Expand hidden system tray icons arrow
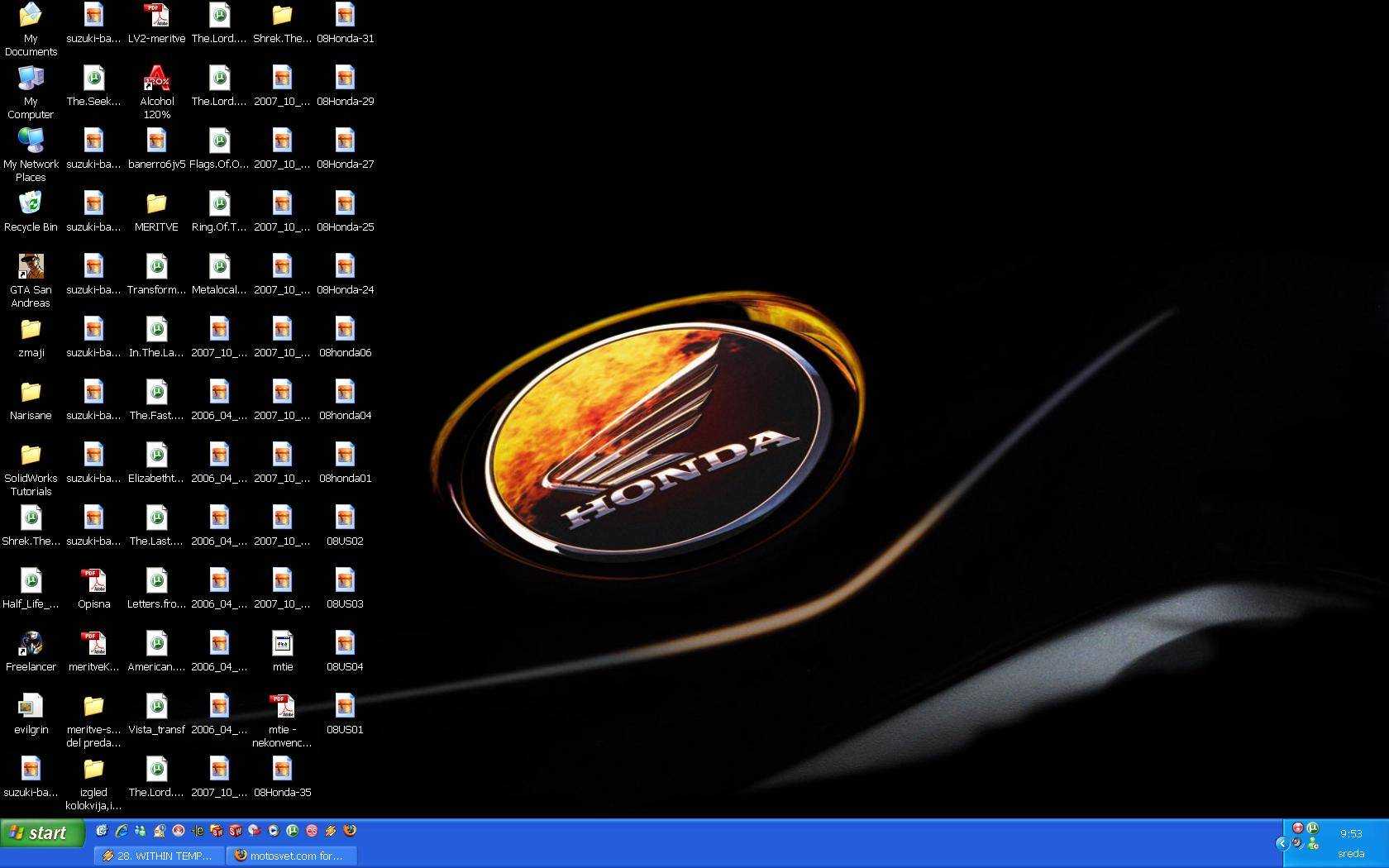 pos(1282,844)
